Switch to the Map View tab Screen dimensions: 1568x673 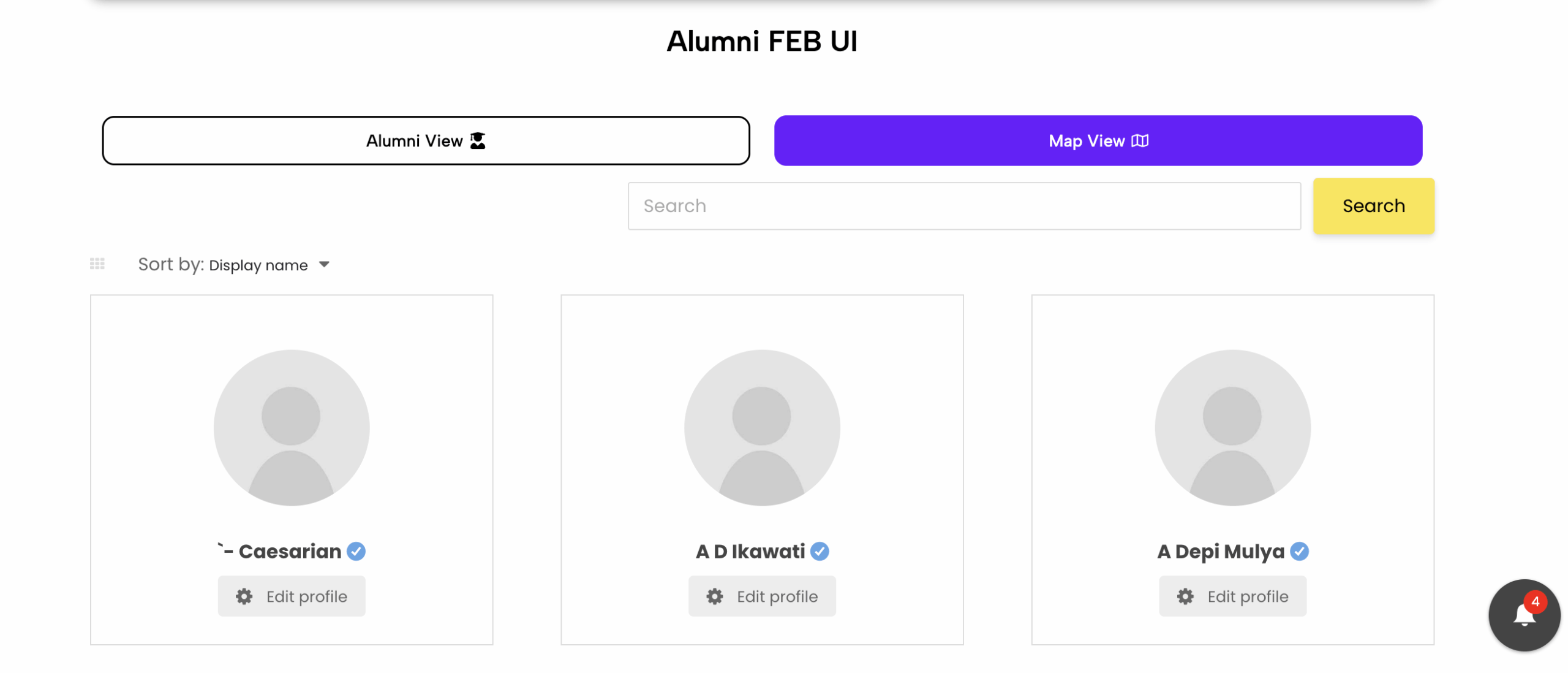pyautogui.click(x=1098, y=140)
